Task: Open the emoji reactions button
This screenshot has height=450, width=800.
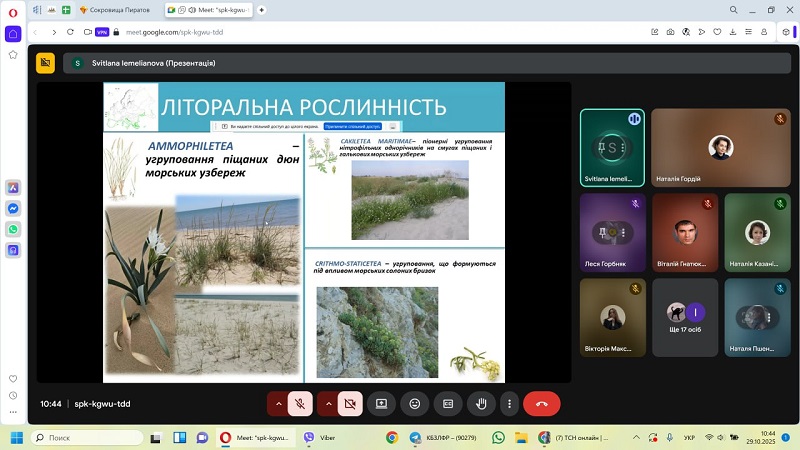Action: 414,404
